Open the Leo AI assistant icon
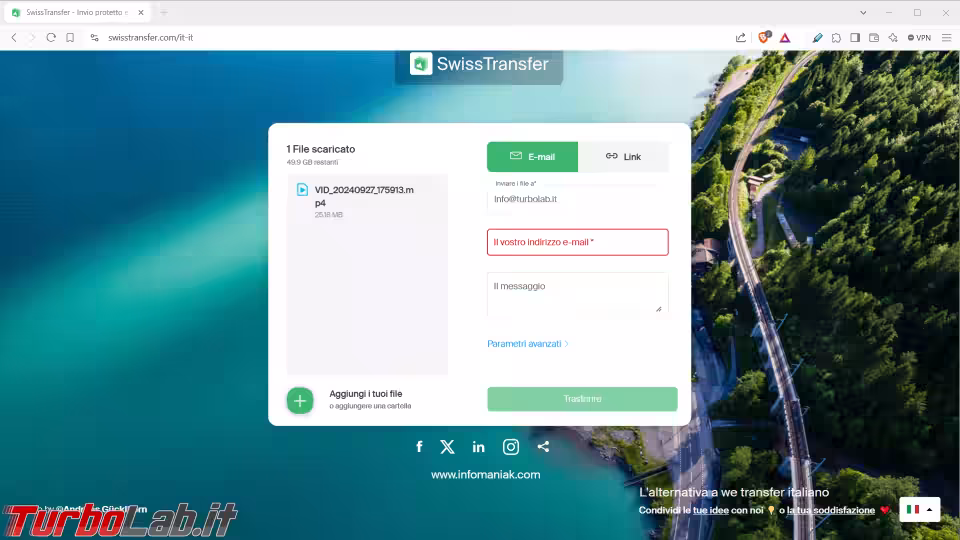This screenshot has height=540, width=960. tap(893, 37)
